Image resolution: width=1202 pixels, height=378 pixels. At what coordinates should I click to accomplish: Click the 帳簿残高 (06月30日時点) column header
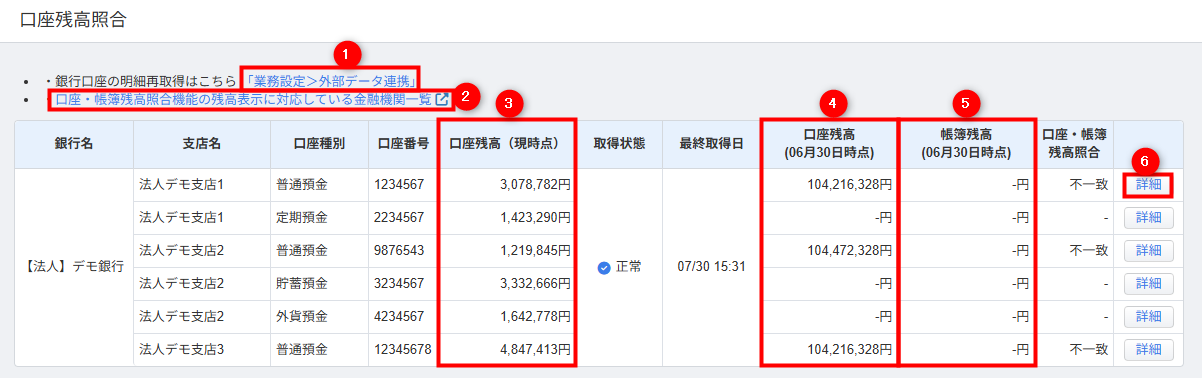point(967,143)
